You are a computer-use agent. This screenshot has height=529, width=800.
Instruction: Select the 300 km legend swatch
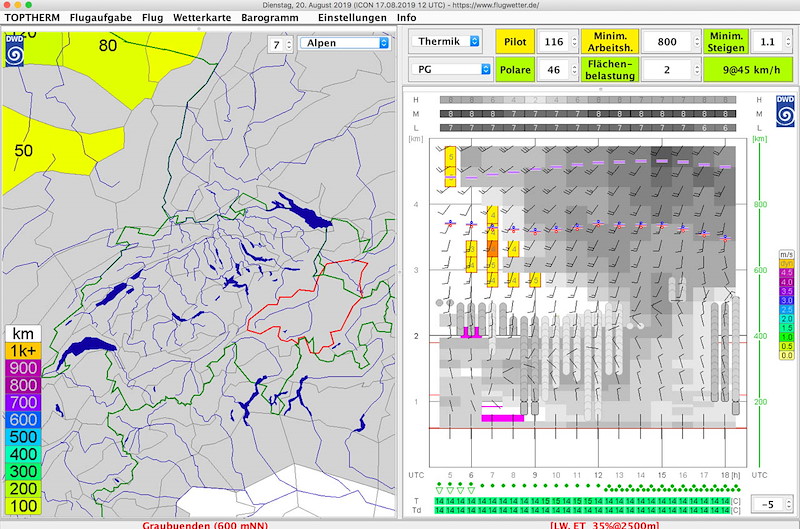(23, 471)
